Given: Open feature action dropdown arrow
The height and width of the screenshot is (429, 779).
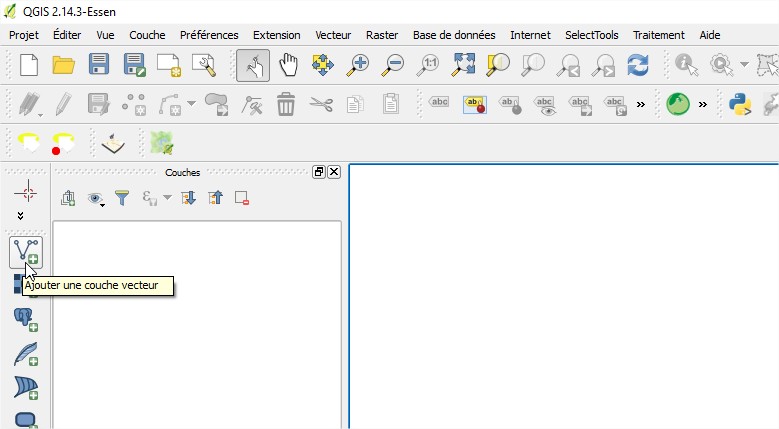Looking at the screenshot, I should tap(744, 64).
